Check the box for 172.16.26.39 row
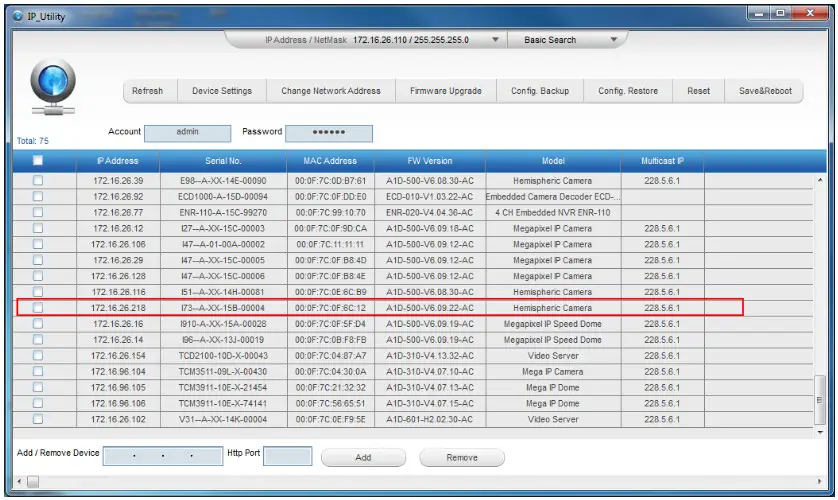Screen dimensions: 838x500 point(38,181)
